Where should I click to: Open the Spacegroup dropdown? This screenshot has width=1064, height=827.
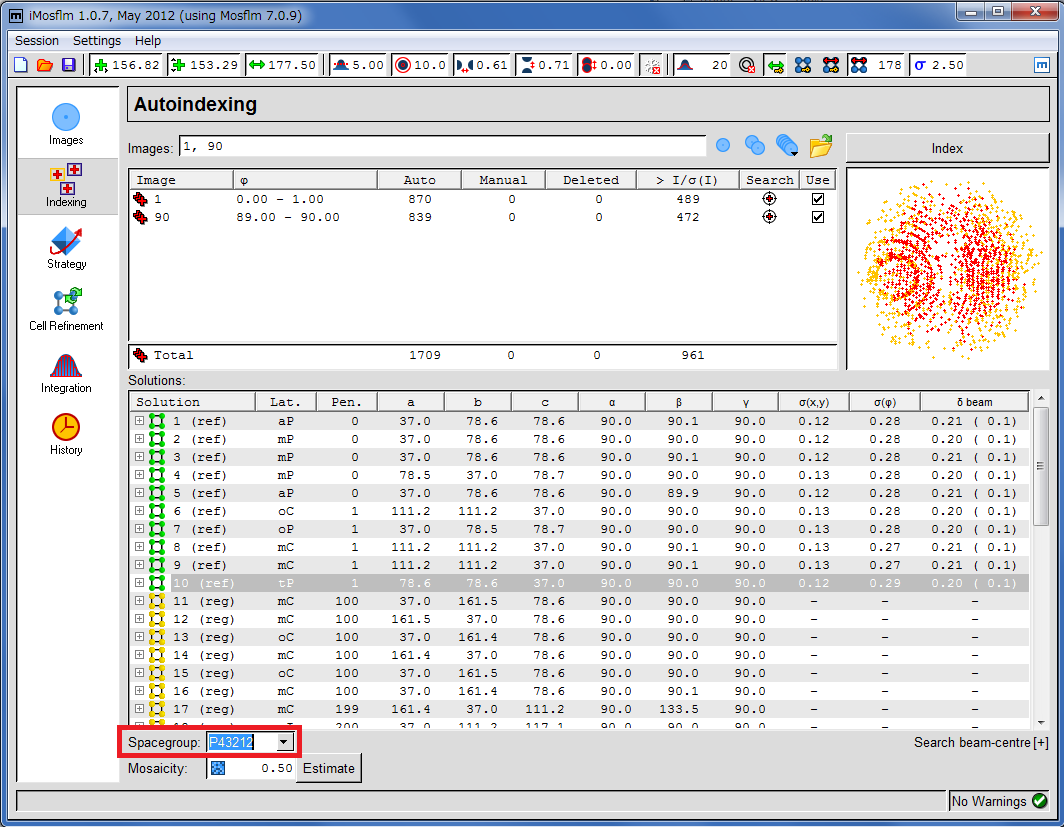coord(285,742)
